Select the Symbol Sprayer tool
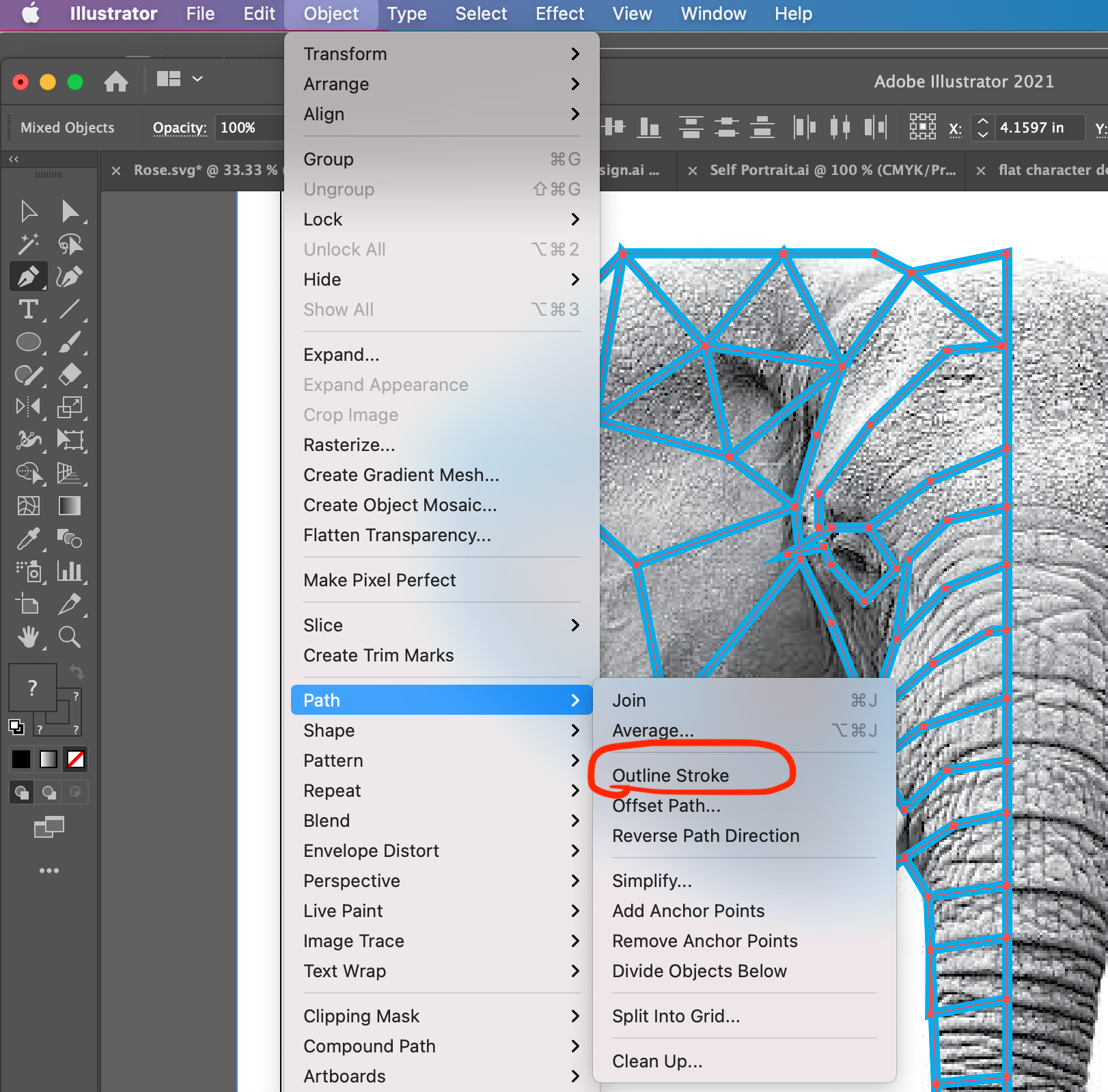The height and width of the screenshot is (1092, 1108). 29,571
